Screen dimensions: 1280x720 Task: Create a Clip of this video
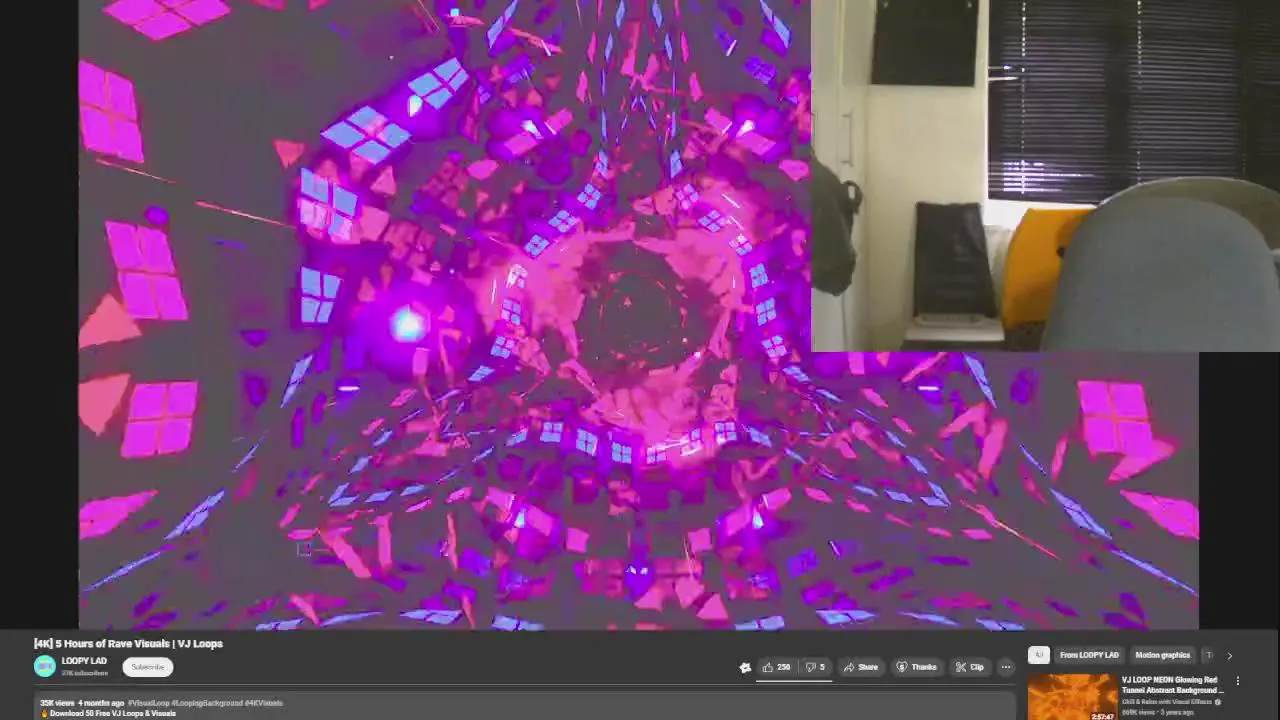[x=969, y=667]
